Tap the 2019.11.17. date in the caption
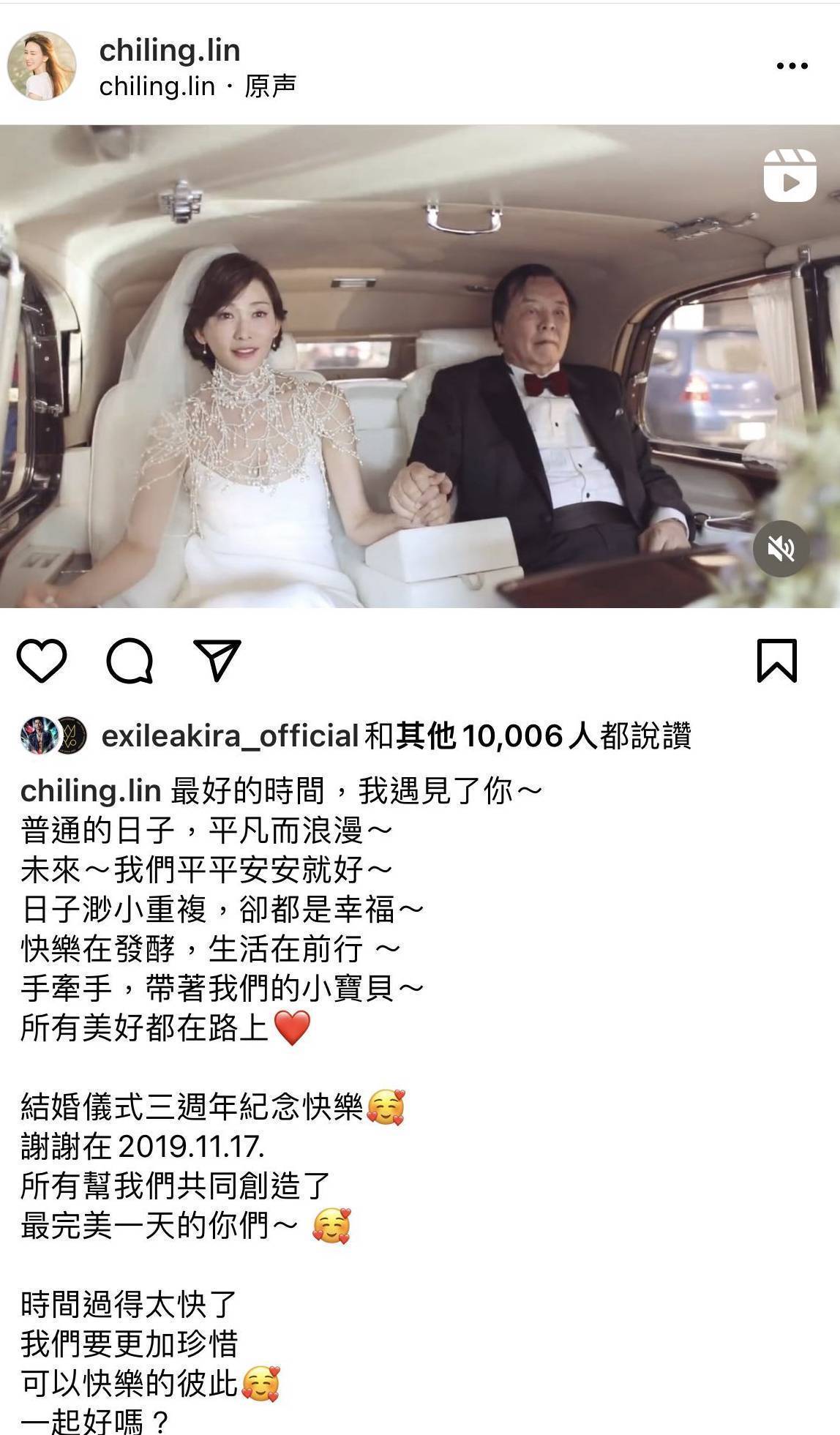This screenshot has height=1435, width=840. (x=190, y=1146)
